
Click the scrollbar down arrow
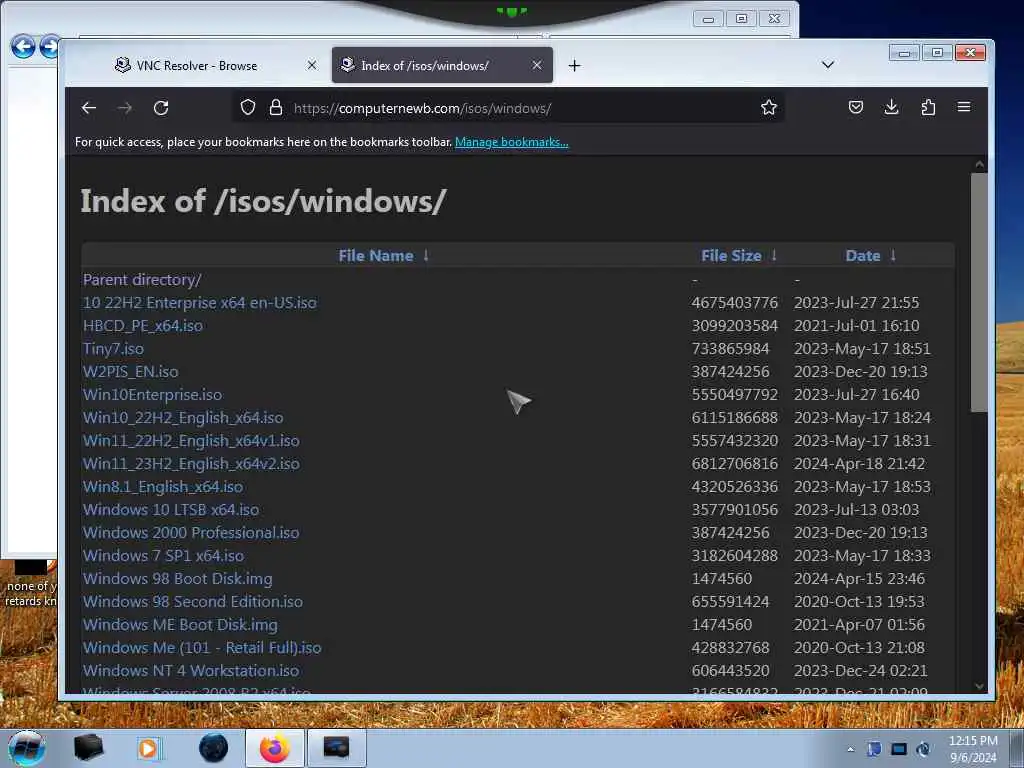coord(978,686)
